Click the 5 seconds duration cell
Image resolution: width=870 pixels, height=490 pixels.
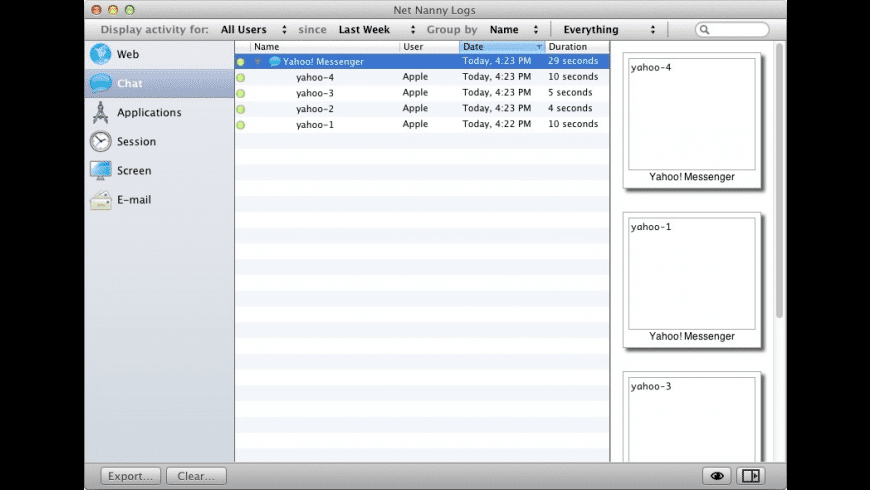point(570,93)
